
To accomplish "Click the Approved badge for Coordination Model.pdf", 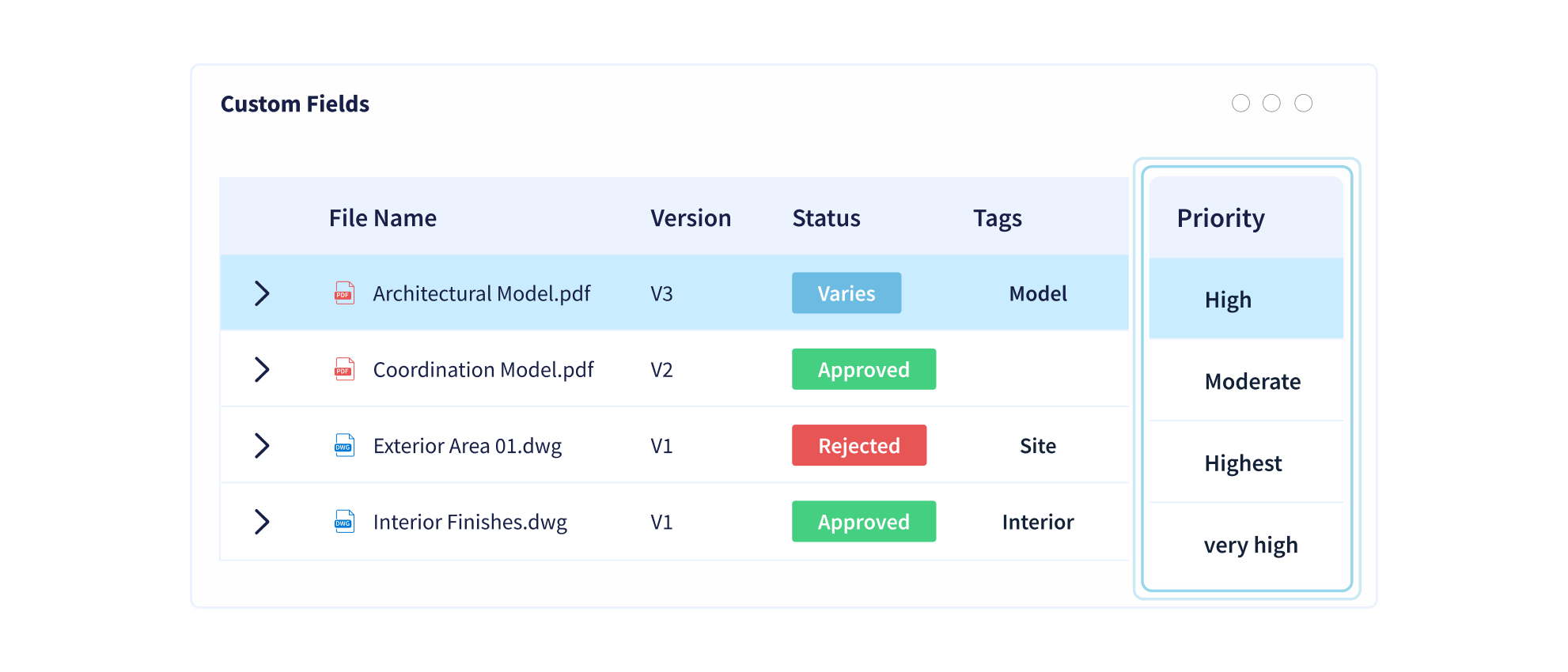I will pyautogui.click(x=864, y=369).
